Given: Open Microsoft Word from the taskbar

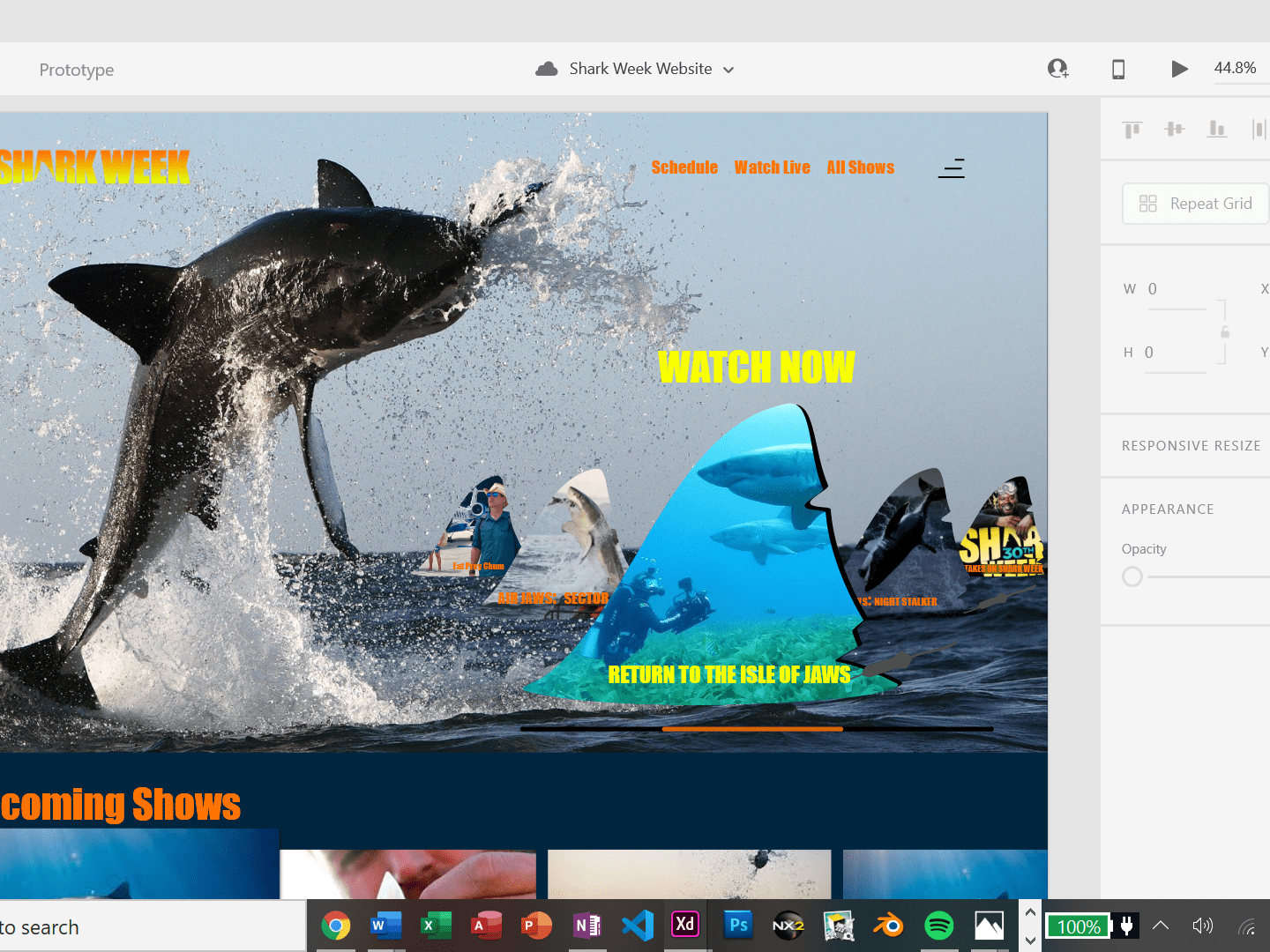Looking at the screenshot, I should coord(385,926).
